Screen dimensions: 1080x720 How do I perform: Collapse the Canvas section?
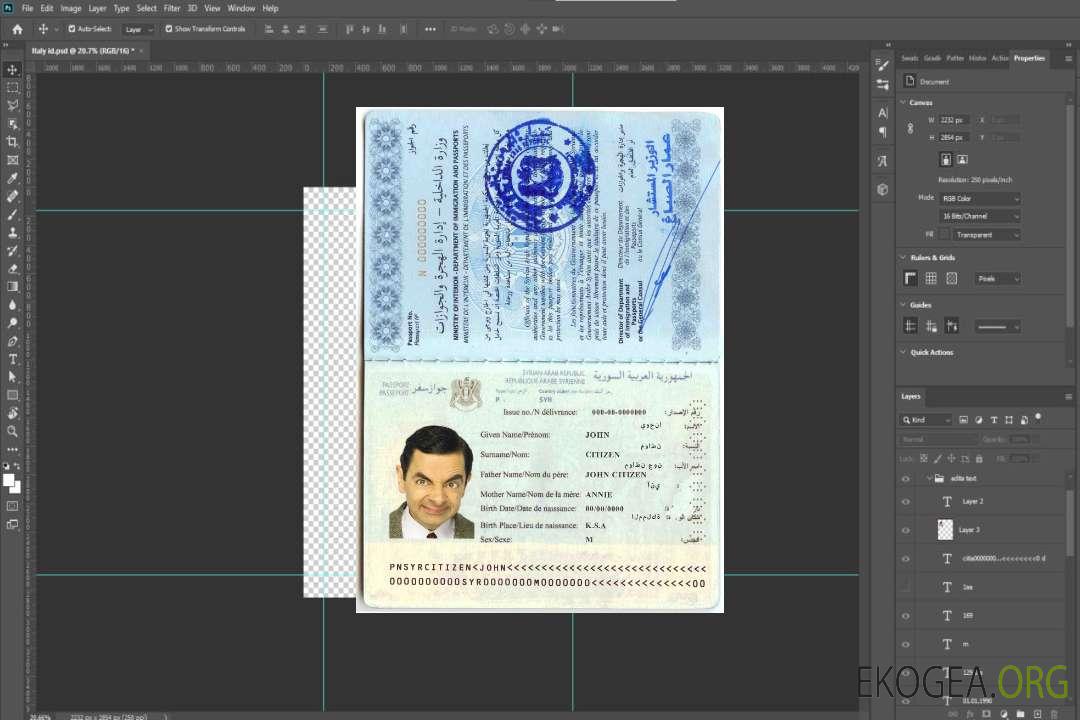click(903, 103)
